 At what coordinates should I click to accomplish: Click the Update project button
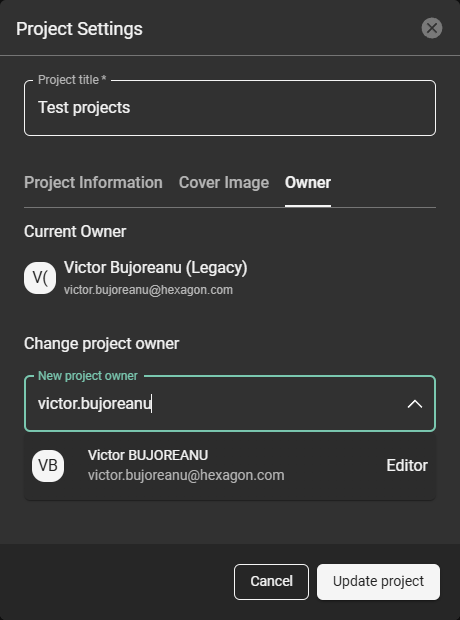pos(378,582)
